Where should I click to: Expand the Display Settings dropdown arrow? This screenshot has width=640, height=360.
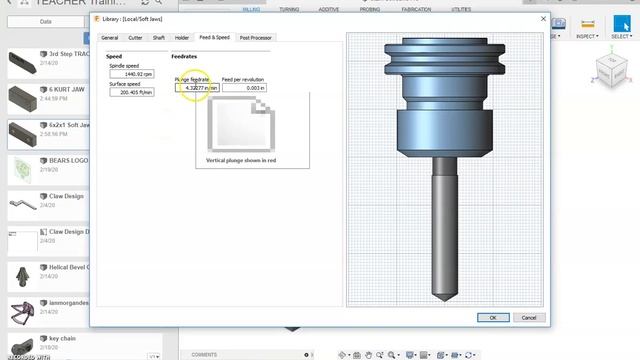(416, 356)
